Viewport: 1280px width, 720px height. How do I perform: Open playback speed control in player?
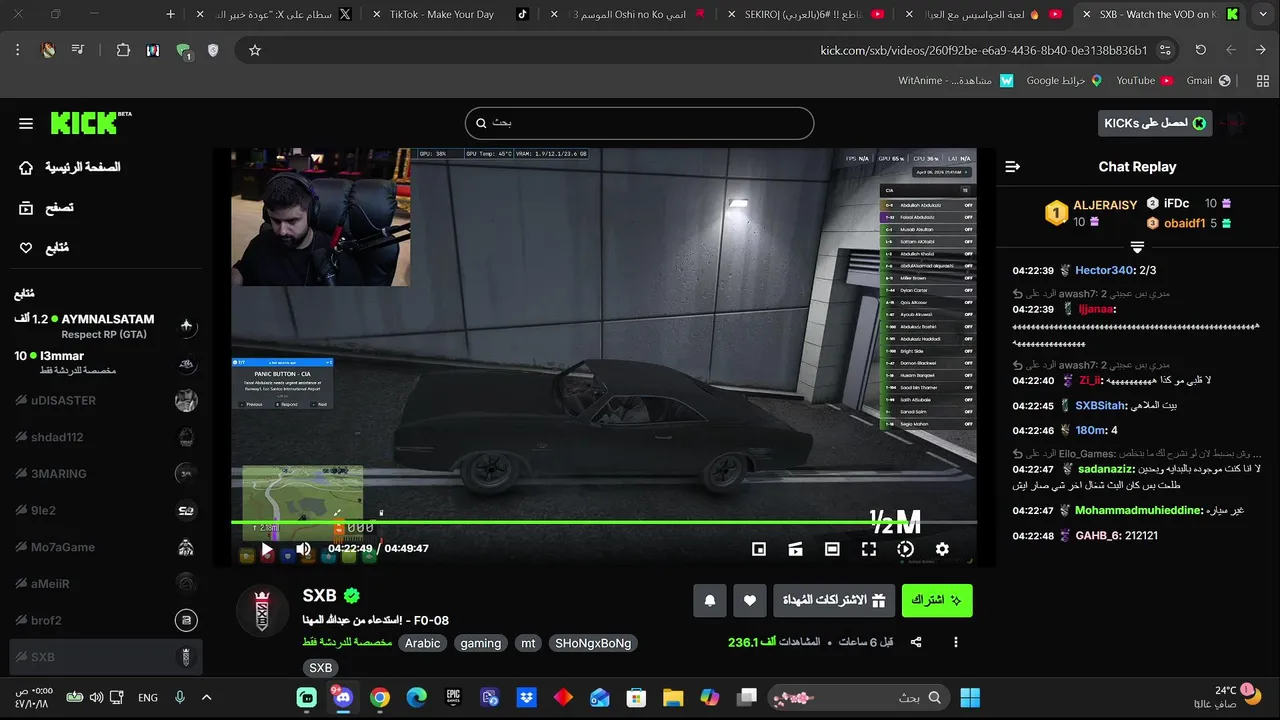coord(905,549)
